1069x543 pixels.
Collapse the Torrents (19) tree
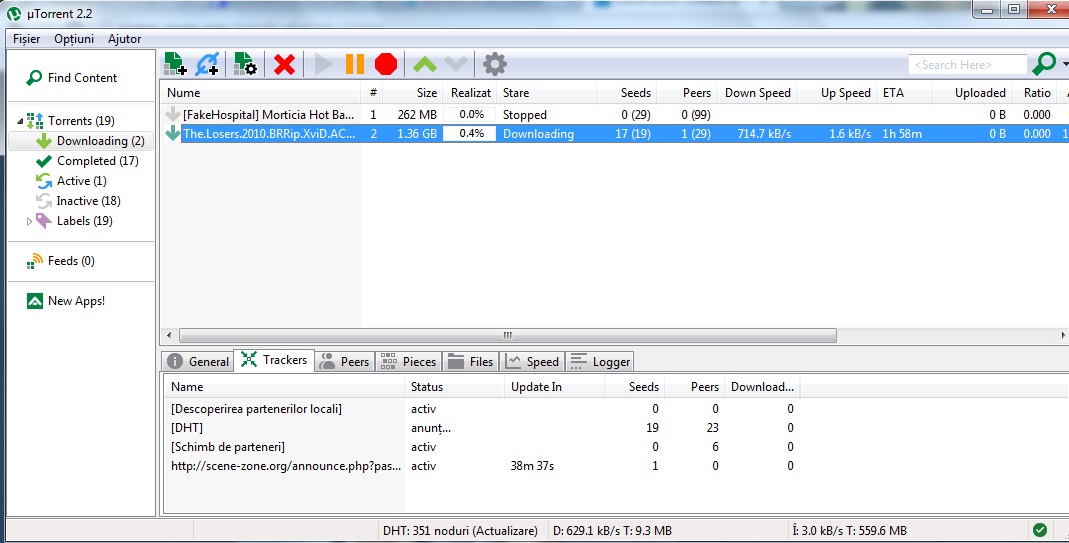(x=20, y=121)
